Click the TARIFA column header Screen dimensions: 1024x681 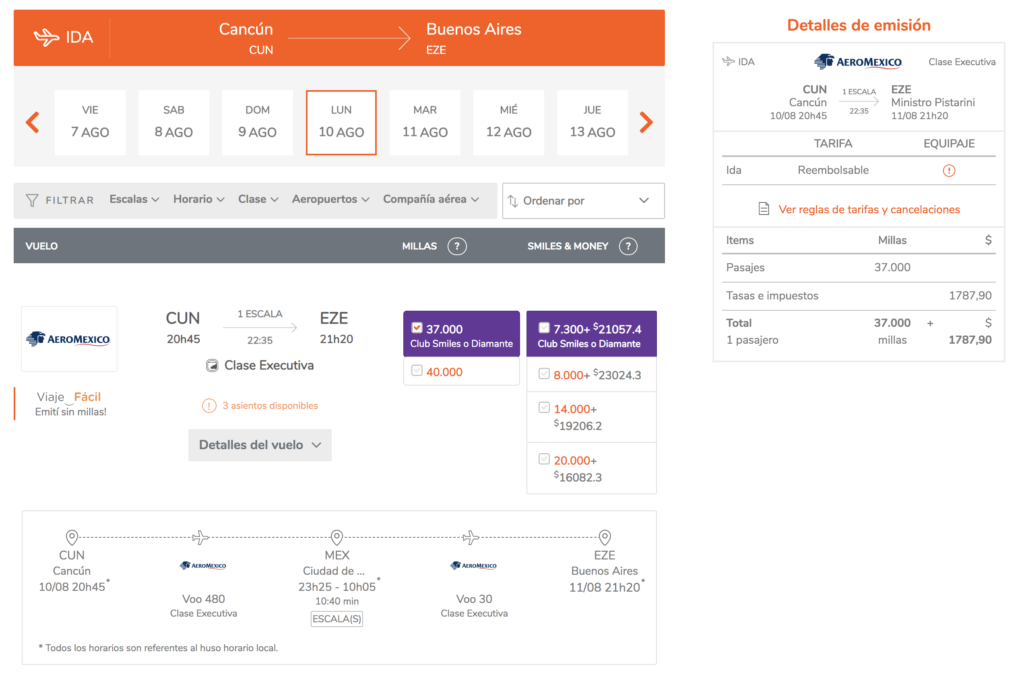point(833,143)
